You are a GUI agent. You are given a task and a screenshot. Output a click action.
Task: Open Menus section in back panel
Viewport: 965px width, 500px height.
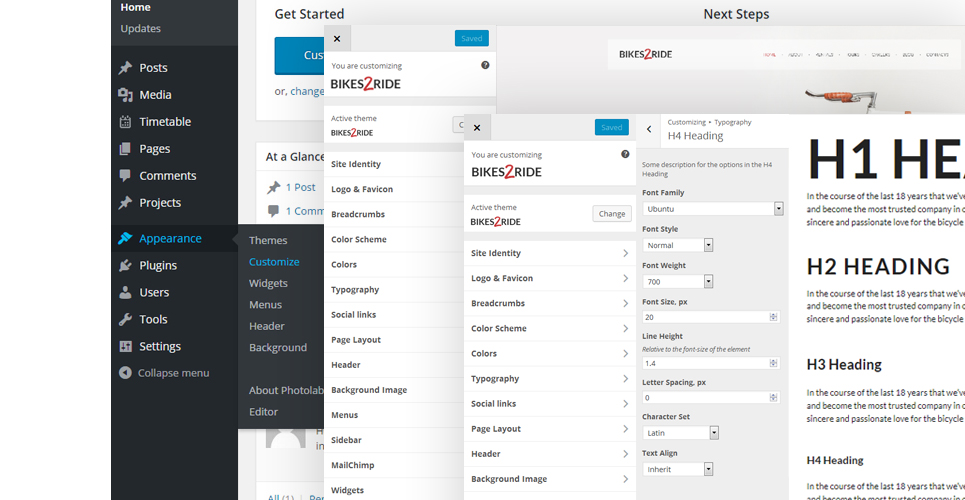click(x=394, y=415)
